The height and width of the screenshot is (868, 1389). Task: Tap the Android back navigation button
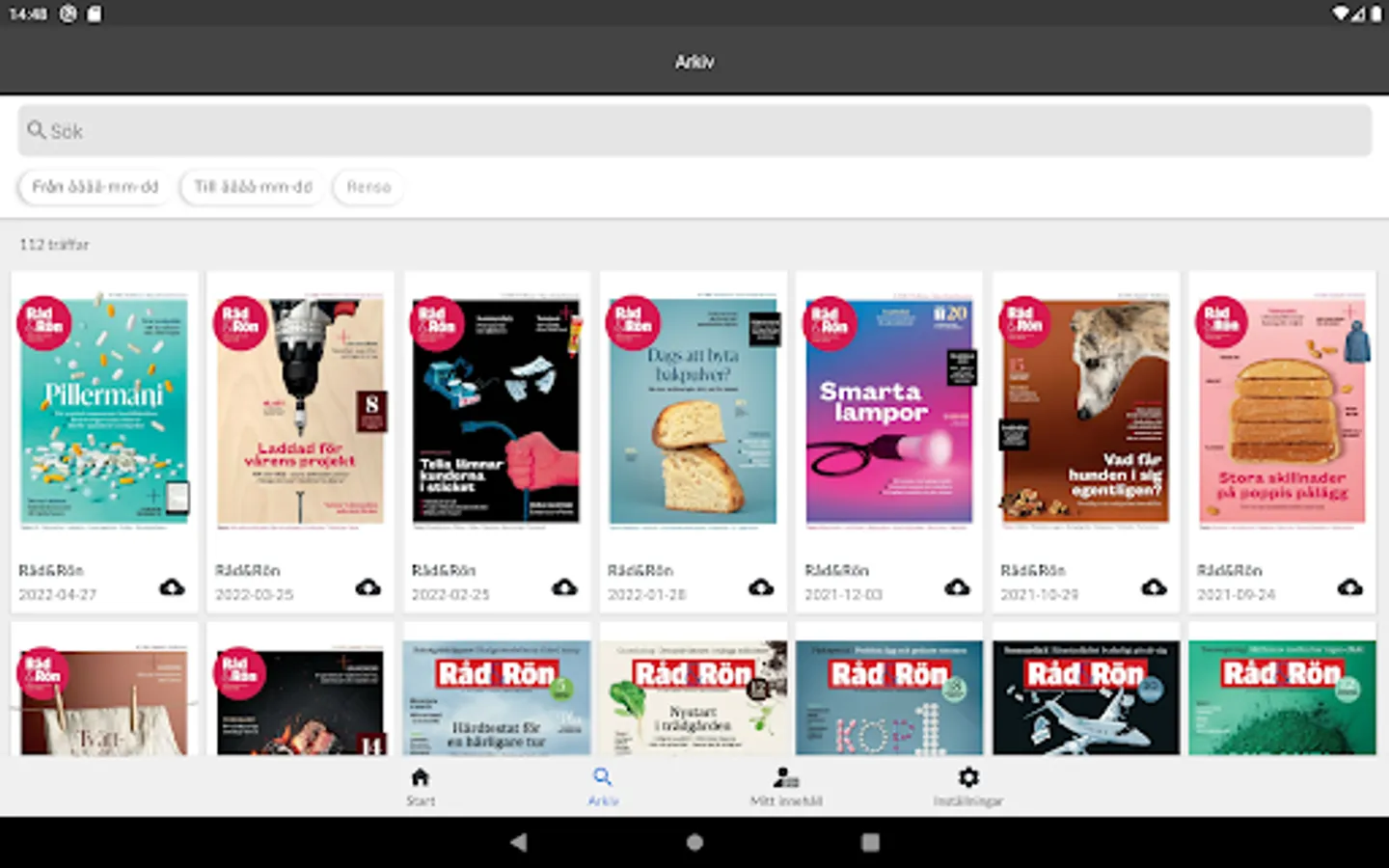point(518,842)
